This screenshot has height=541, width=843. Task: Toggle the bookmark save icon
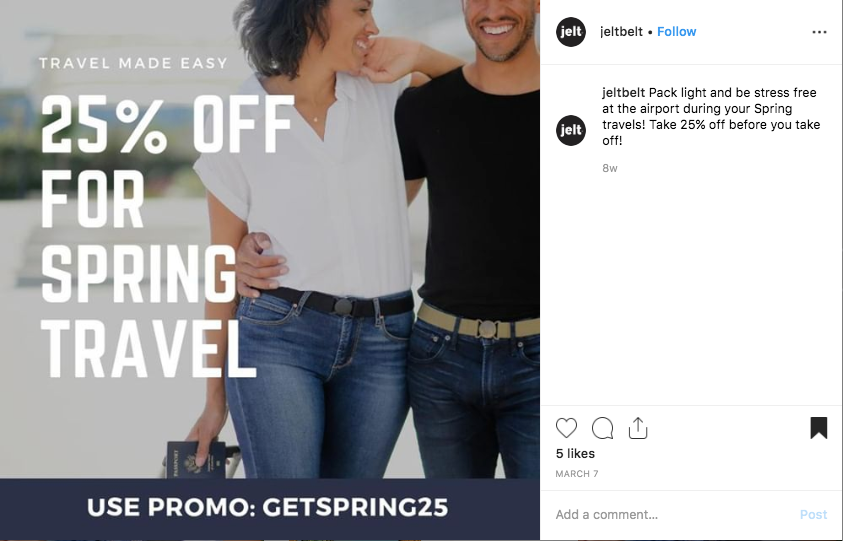click(x=819, y=428)
